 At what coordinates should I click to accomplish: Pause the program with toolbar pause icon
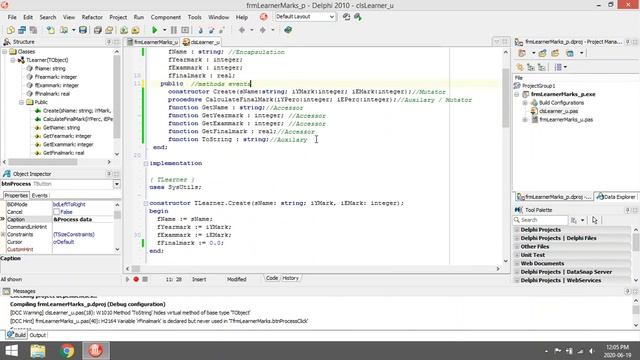(174, 30)
